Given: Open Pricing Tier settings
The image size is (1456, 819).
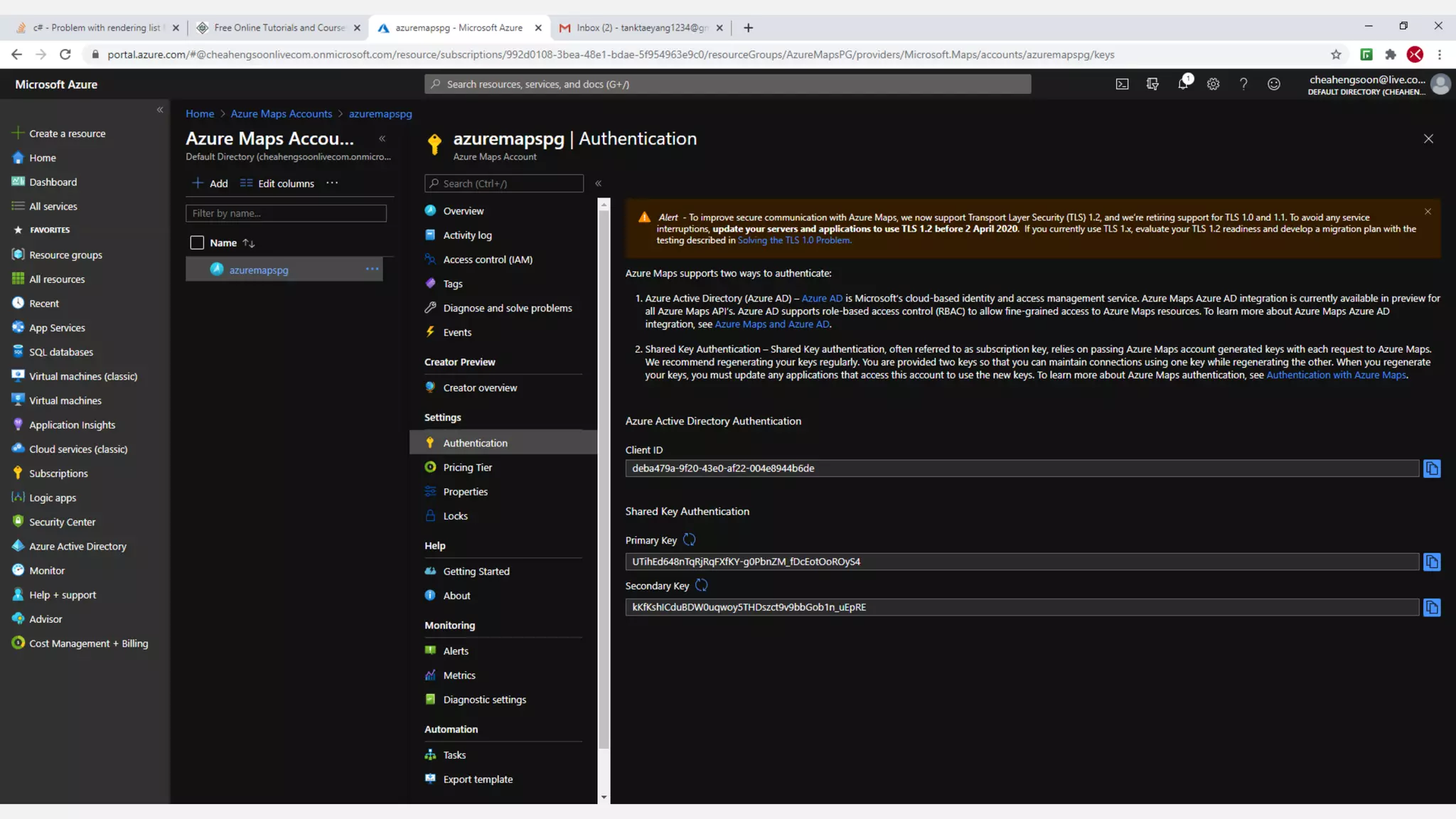Looking at the screenshot, I should tap(467, 467).
